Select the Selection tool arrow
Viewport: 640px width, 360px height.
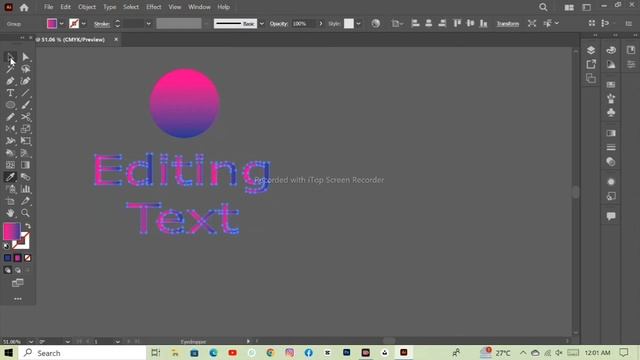click(x=10, y=57)
